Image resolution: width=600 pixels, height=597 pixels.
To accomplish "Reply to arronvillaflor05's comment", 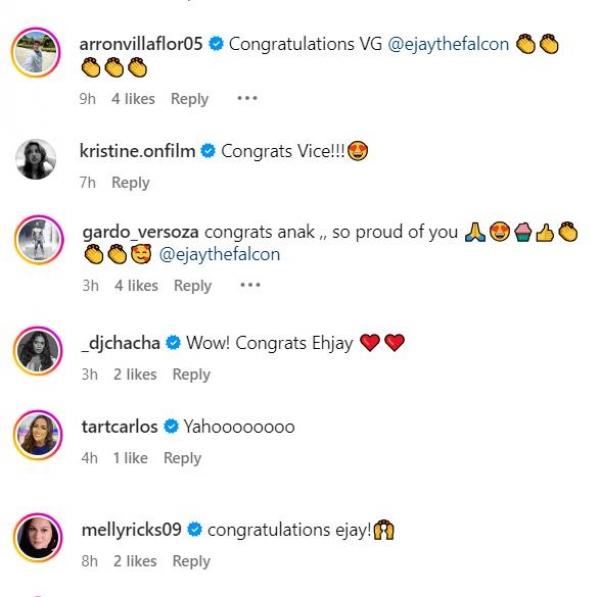I will click(x=189, y=99).
